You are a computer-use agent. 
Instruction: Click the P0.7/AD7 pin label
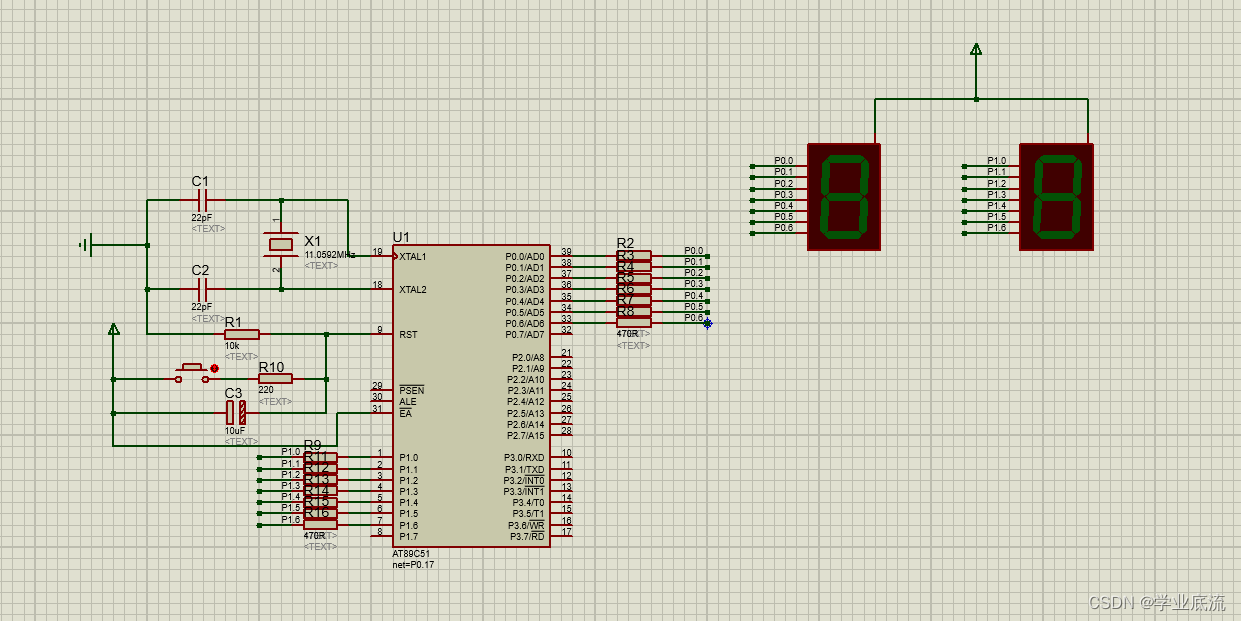tap(525, 335)
